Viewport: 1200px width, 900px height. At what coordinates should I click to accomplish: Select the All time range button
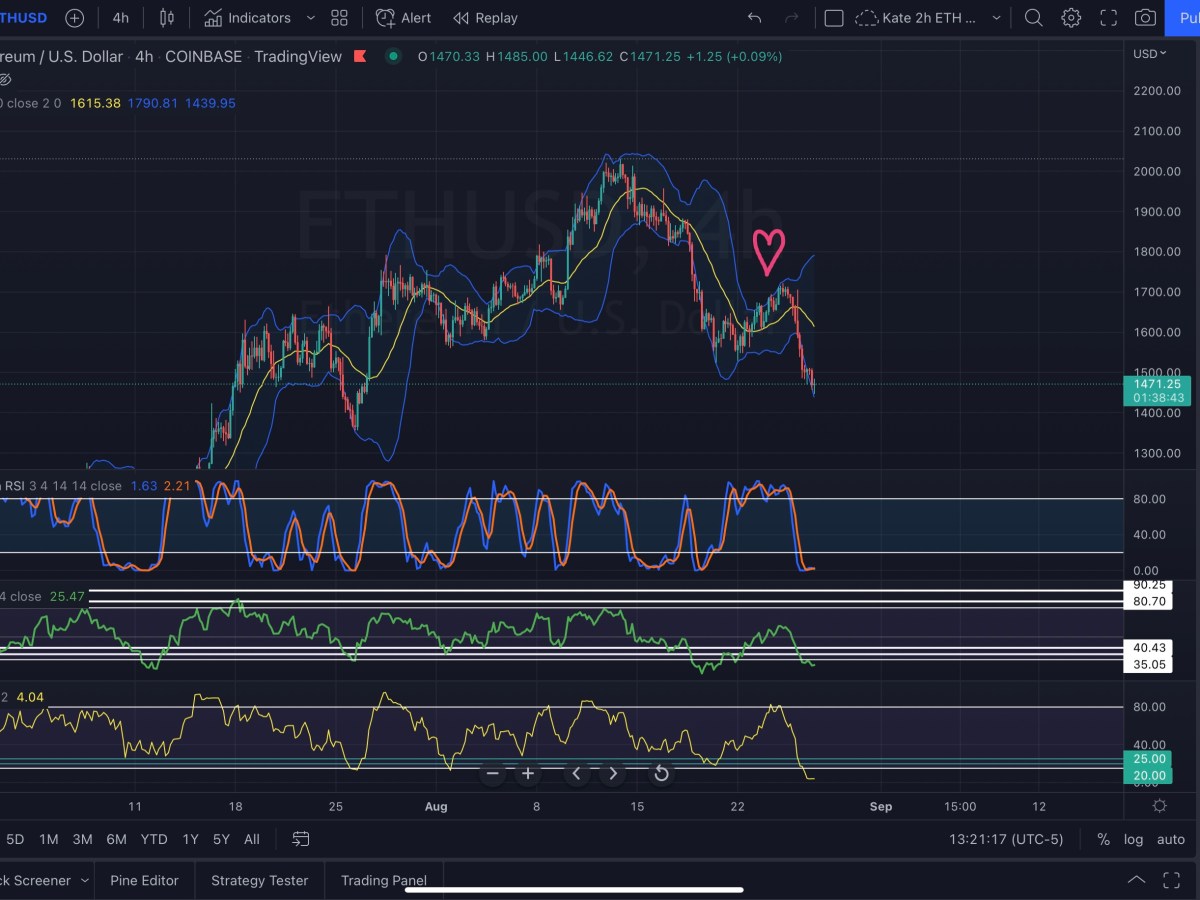251,839
